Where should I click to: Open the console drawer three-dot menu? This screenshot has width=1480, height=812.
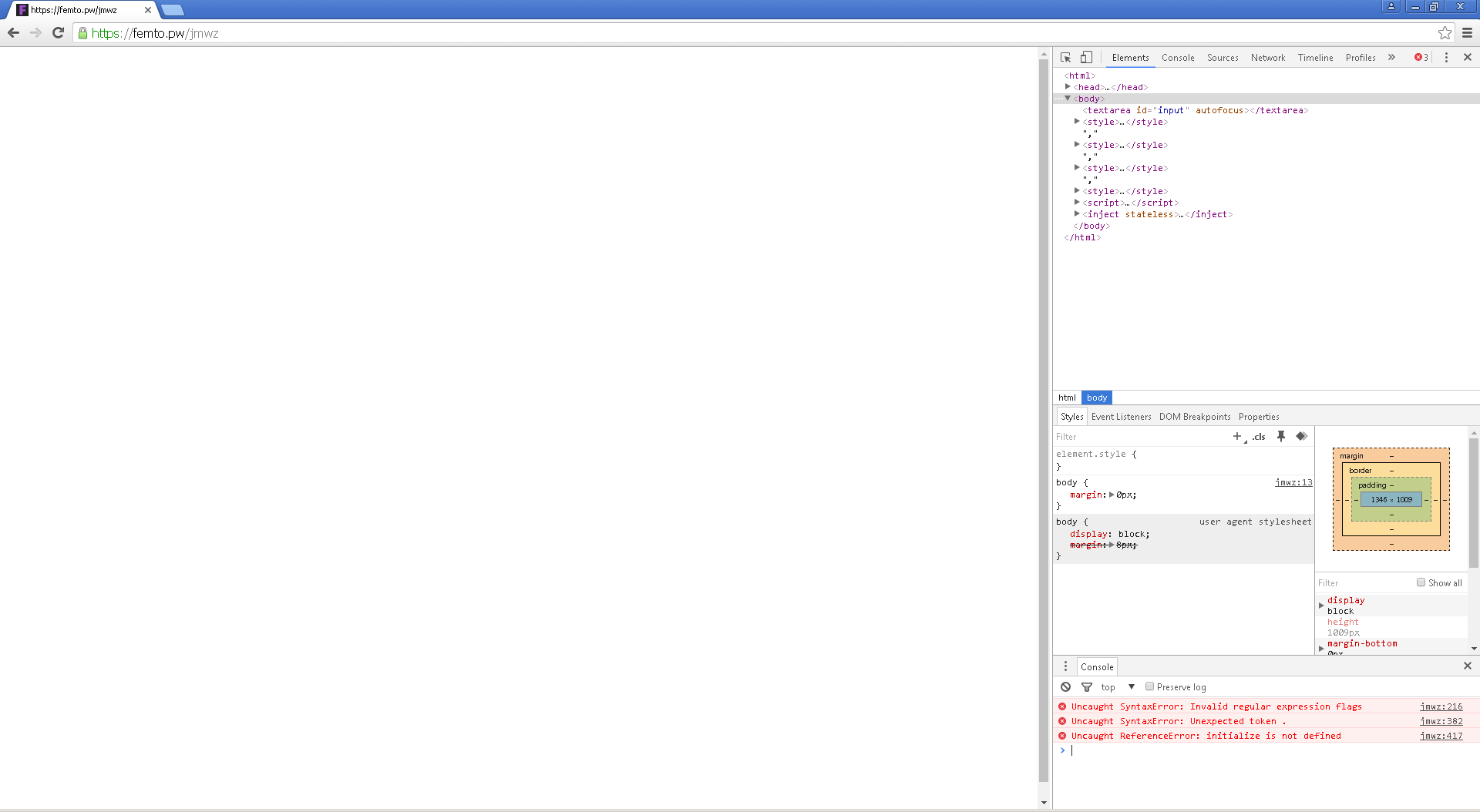(x=1066, y=666)
